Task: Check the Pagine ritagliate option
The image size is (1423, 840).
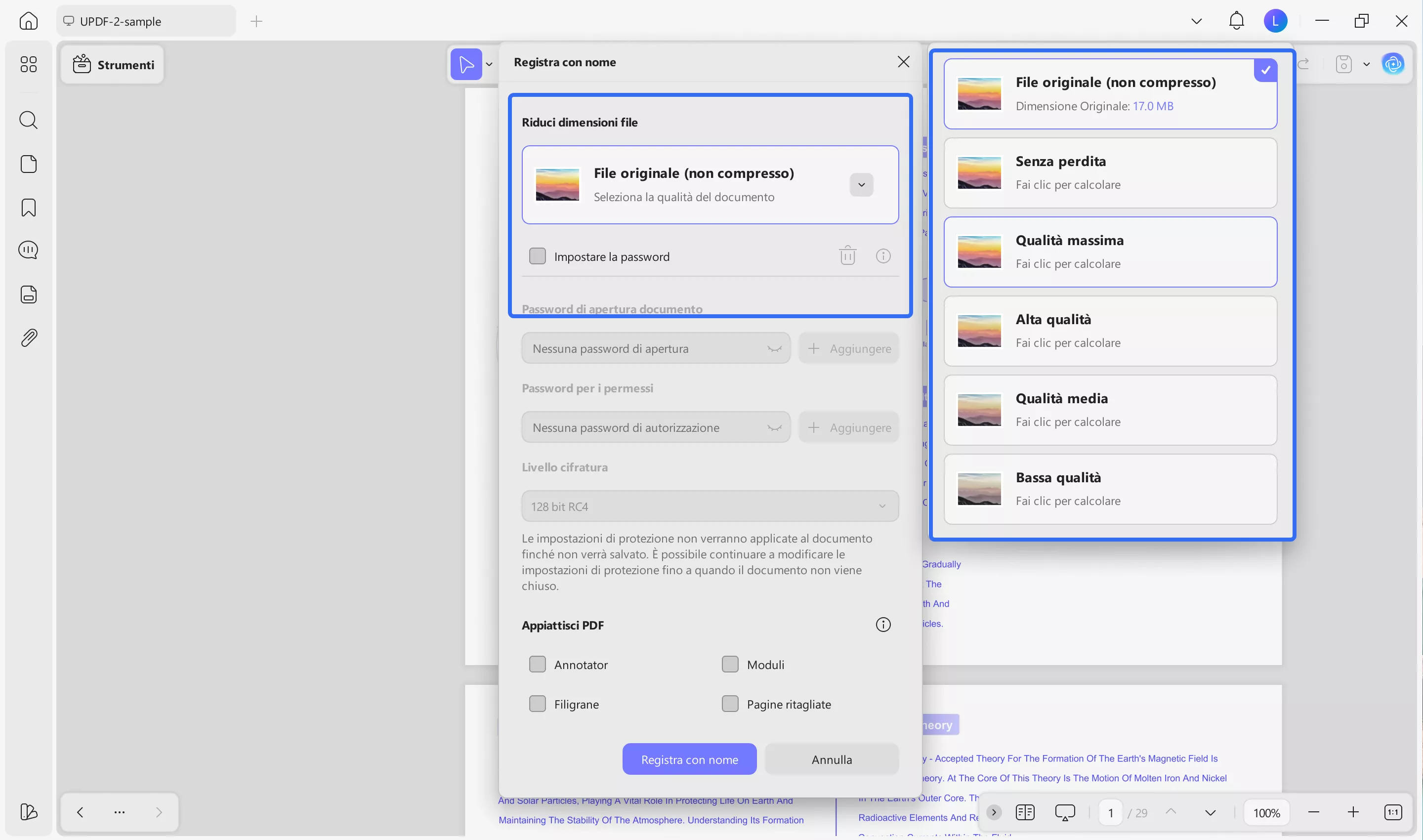Action: point(730,704)
